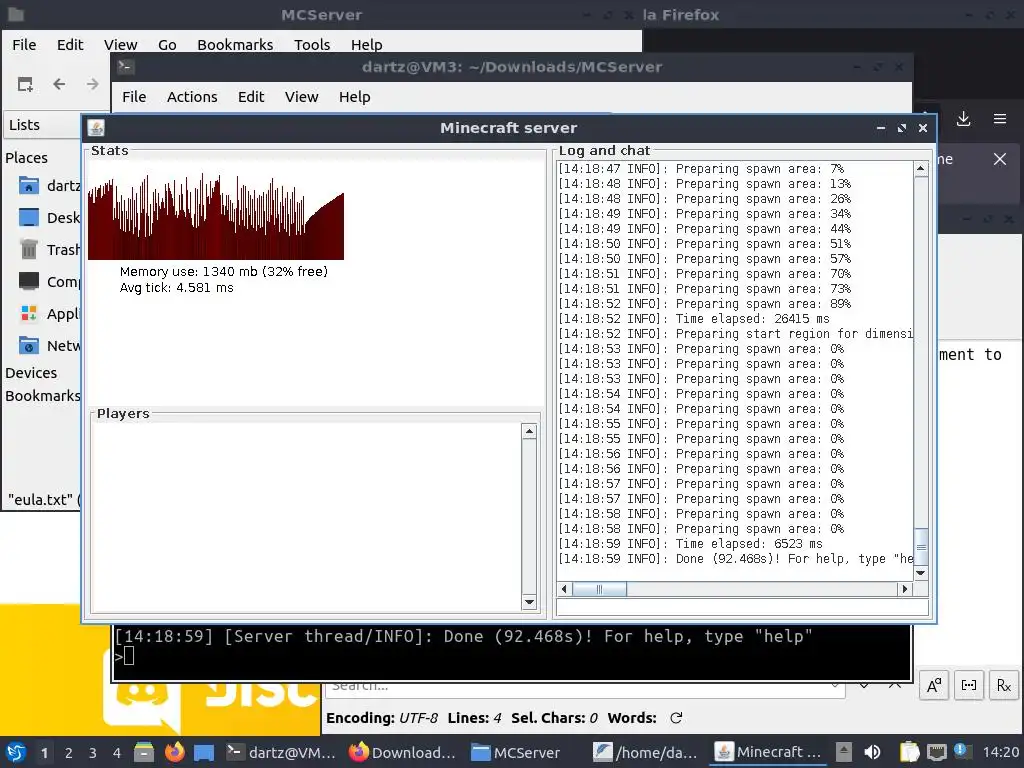Launch Firefox from the panel quick launcher
1024x768 pixels.
(x=174, y=752)
